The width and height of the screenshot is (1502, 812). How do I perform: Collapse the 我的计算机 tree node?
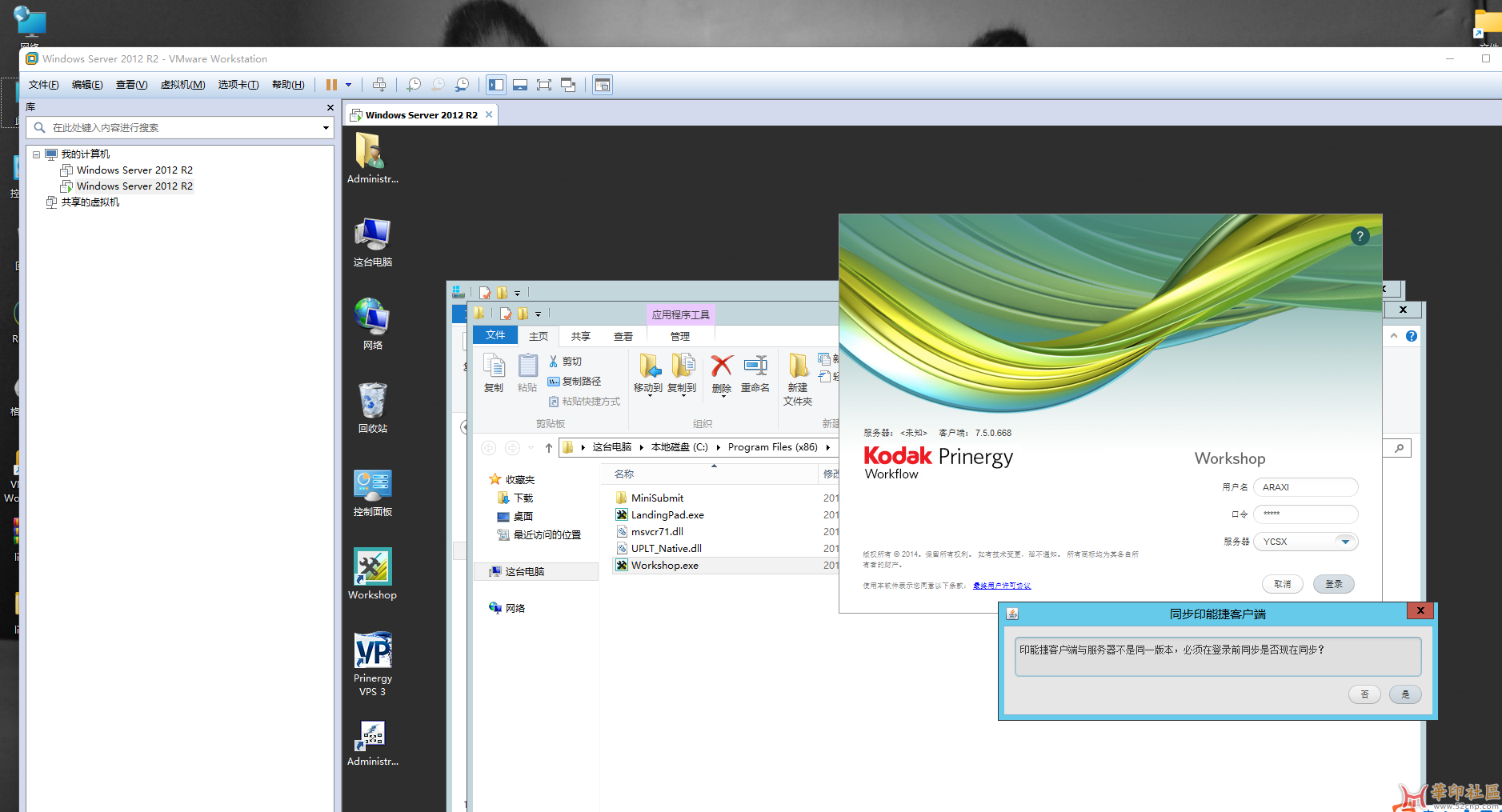click(x=36, y=154)
